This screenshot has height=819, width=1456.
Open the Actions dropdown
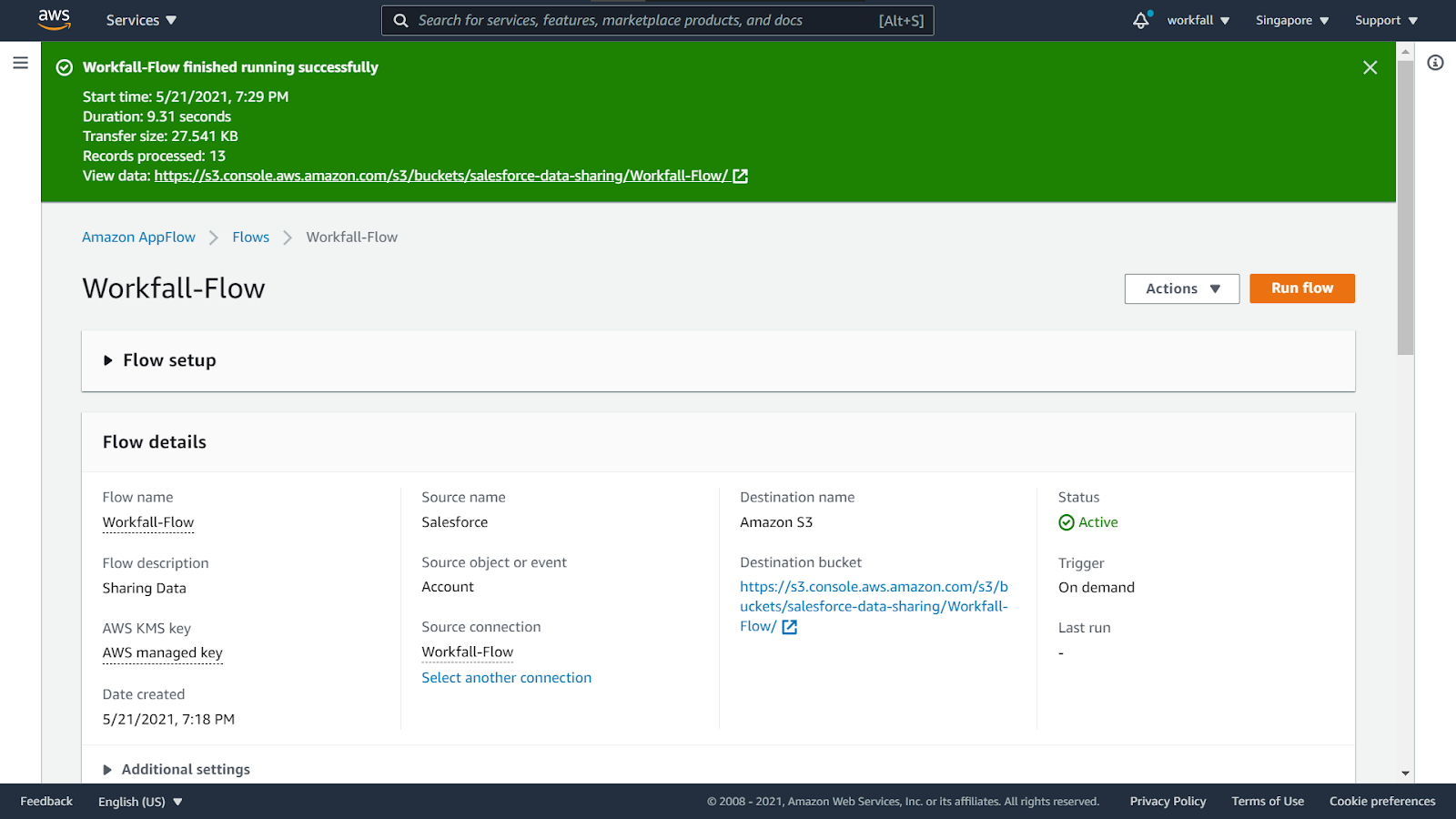point(1182,288)
